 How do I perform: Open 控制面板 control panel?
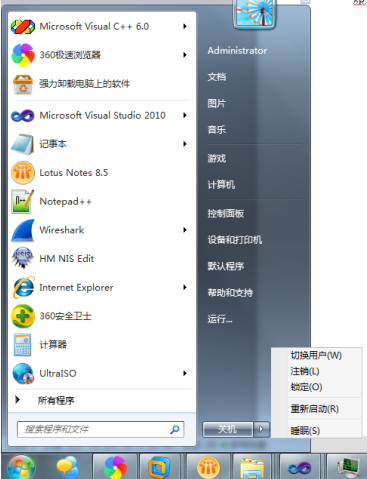[226, 213]
